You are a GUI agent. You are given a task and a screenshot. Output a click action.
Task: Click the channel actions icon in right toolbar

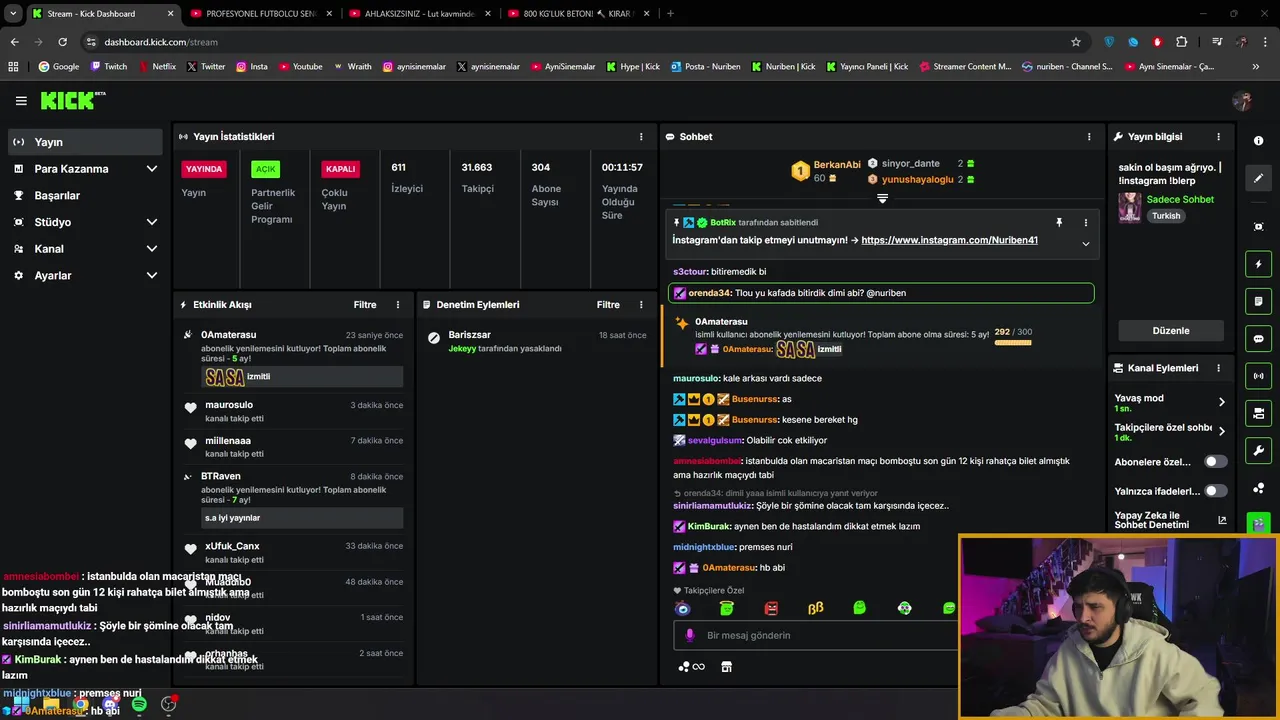coord(1258,413)
